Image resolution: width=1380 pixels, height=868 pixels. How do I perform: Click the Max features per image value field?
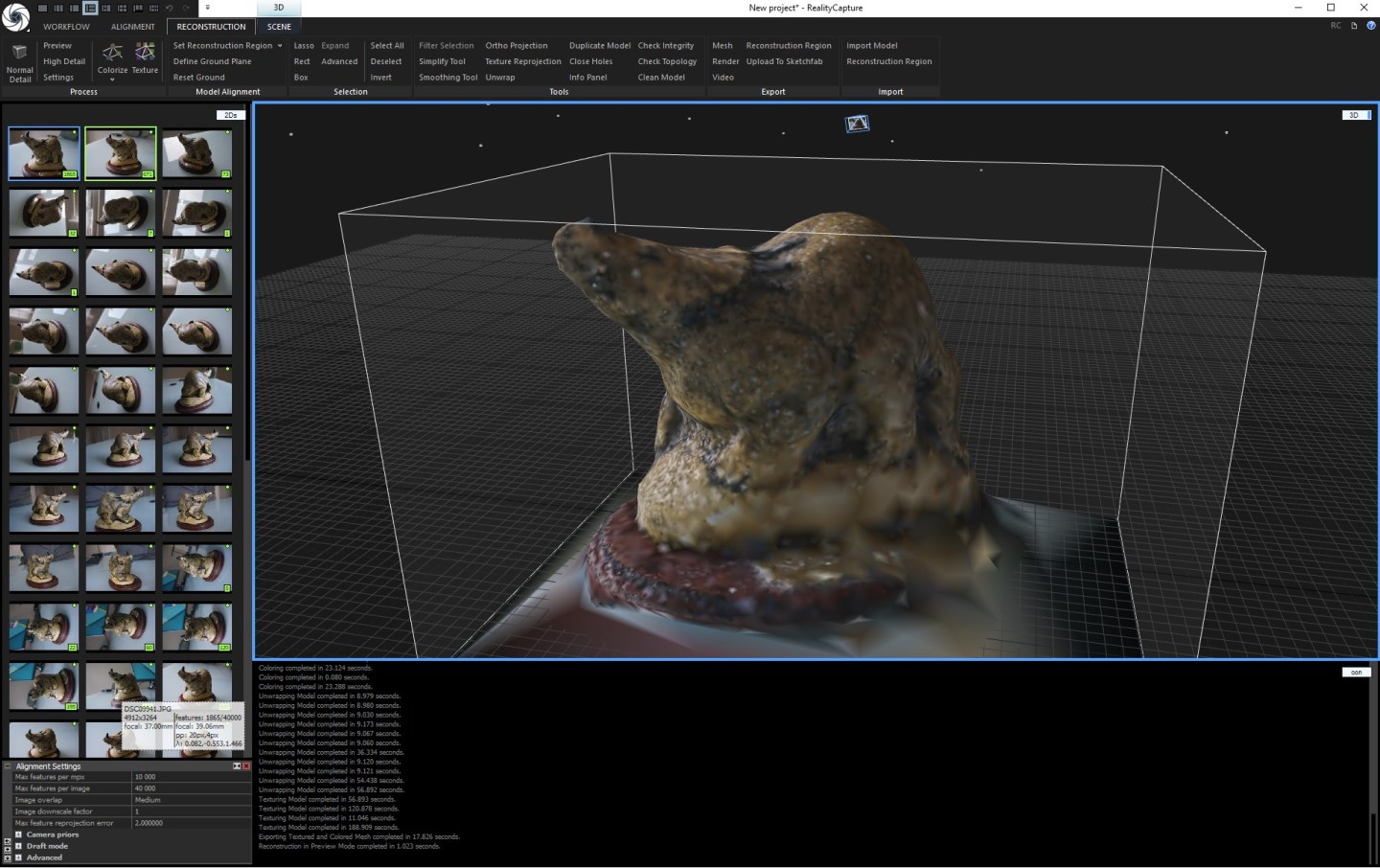(x=192, y=788)
